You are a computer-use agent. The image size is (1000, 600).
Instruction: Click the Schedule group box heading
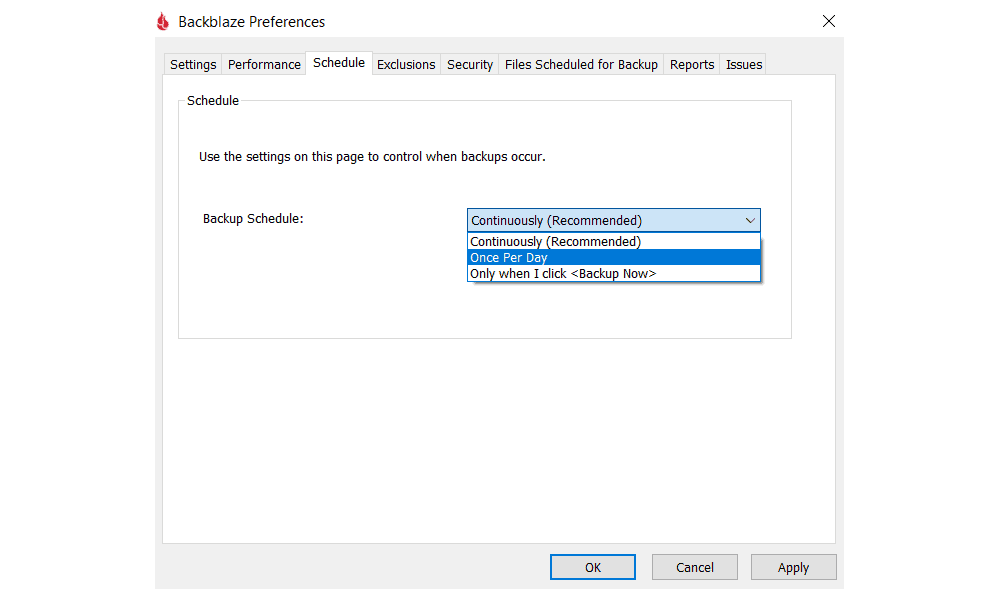tap(213, 101)
